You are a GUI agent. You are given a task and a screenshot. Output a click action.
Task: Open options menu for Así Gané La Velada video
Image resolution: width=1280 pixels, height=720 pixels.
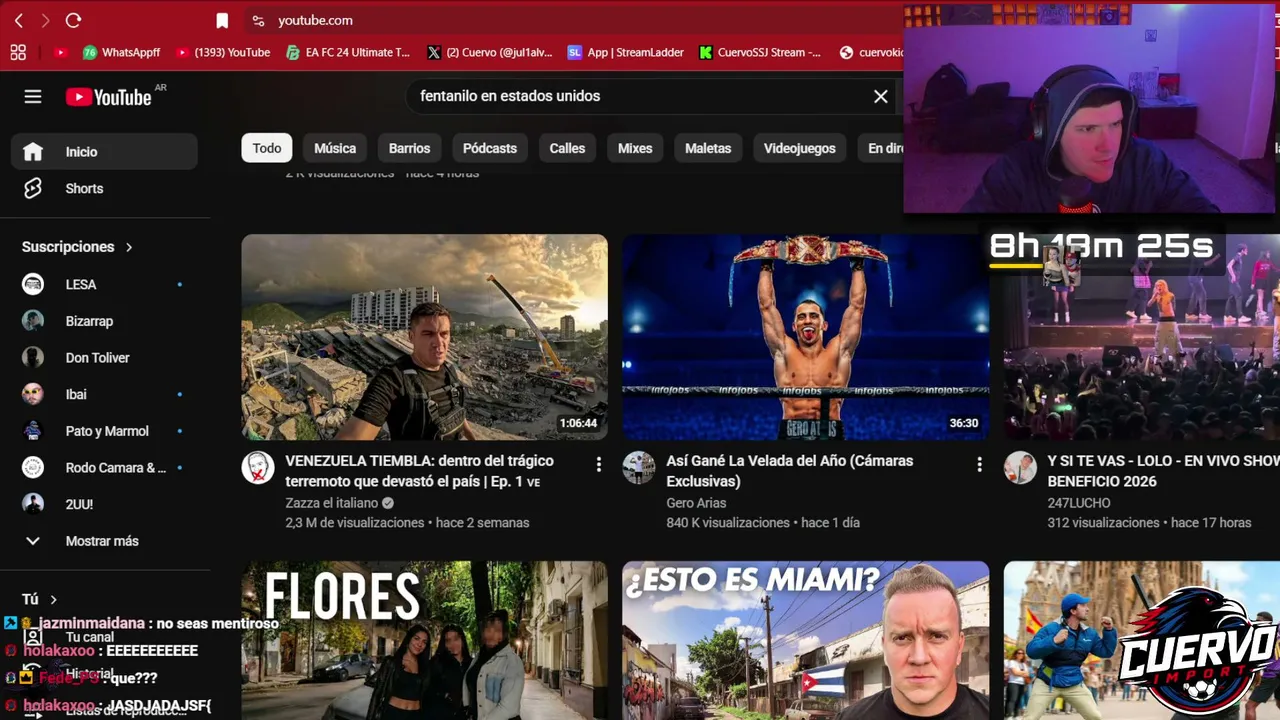click(979, 464)
